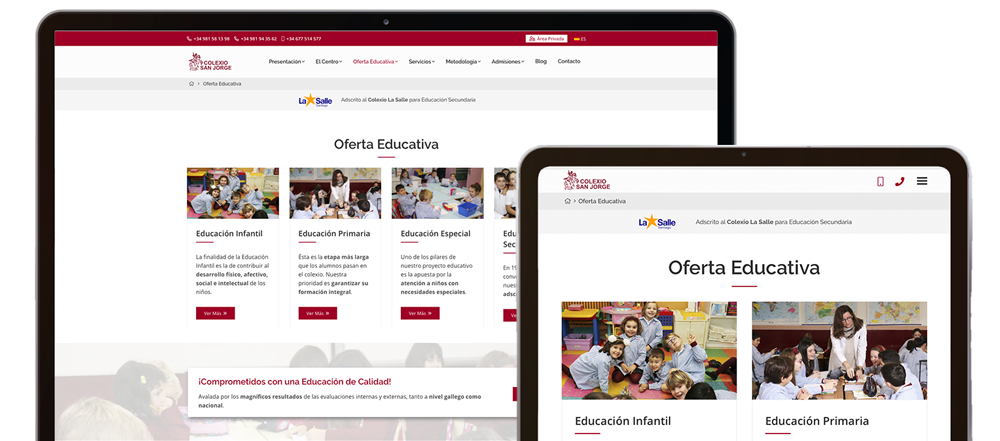
Task: Click Ver Más under Educación Infantil
Action: click(216, 313)
